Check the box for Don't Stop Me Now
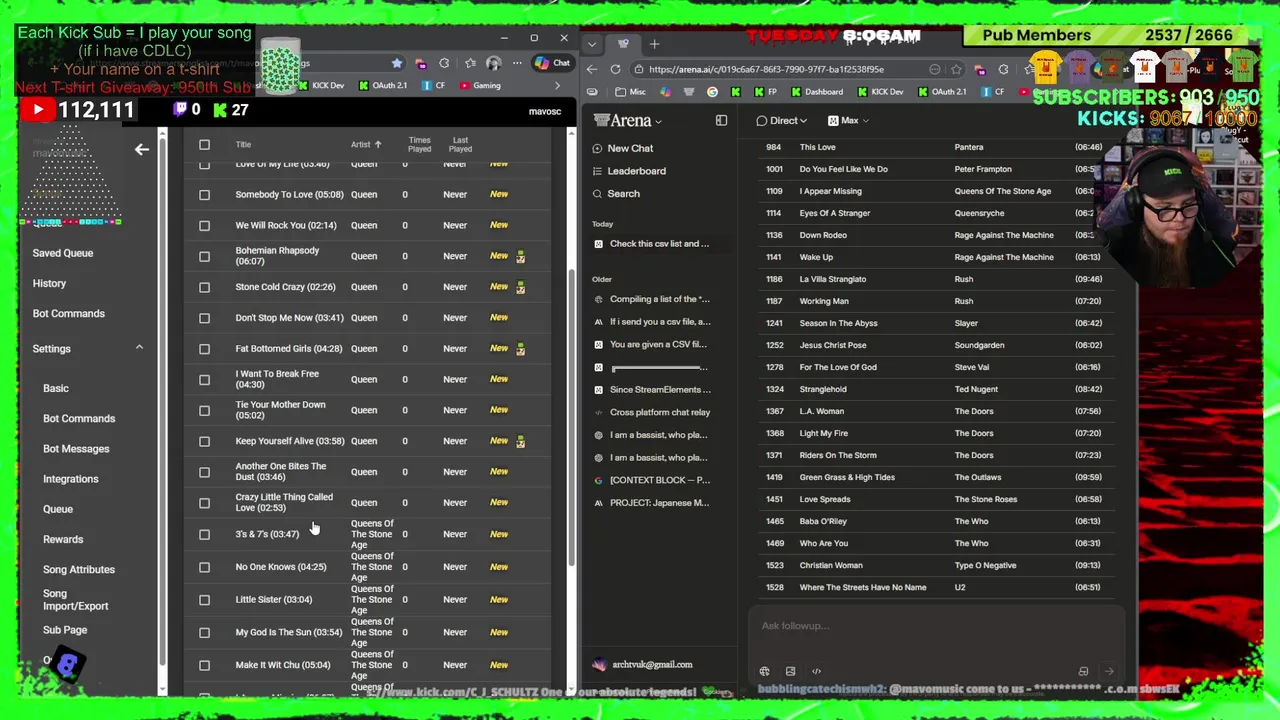The height and width of the screenshot is (720, 1280). pyautogui.click(x=204, y=318)
